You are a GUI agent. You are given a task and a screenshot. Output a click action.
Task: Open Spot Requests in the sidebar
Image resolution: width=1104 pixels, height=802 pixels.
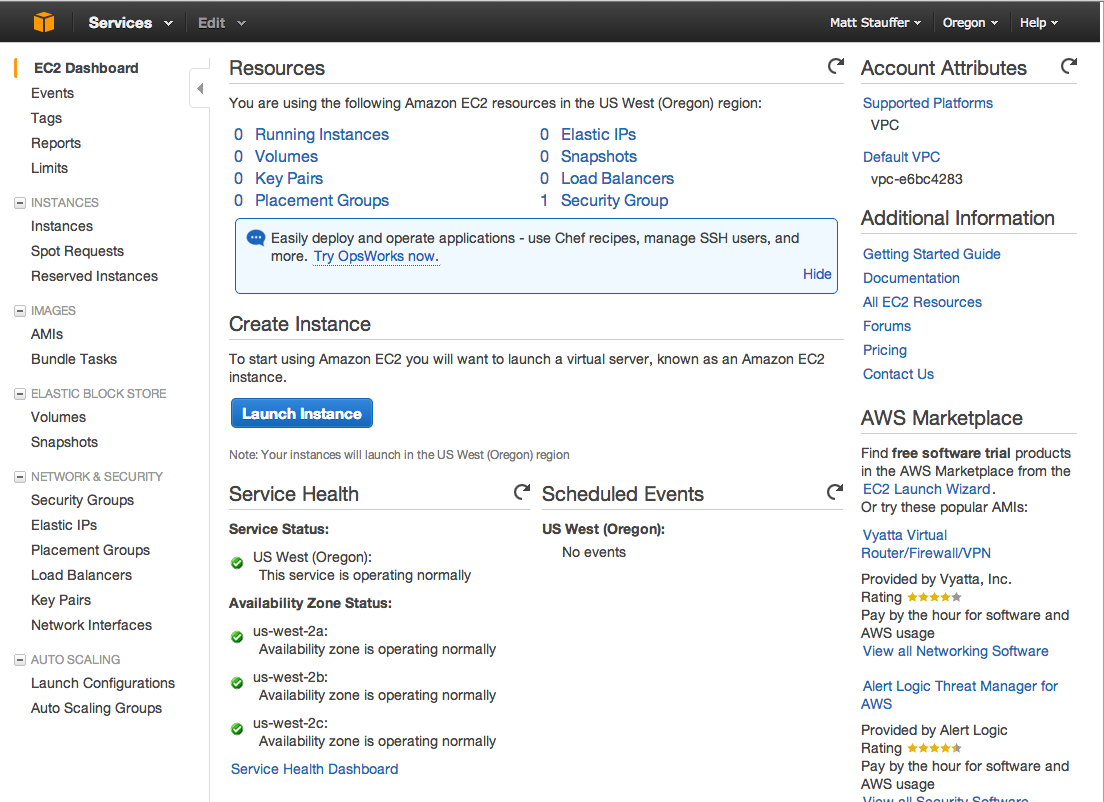coord(77,251)
